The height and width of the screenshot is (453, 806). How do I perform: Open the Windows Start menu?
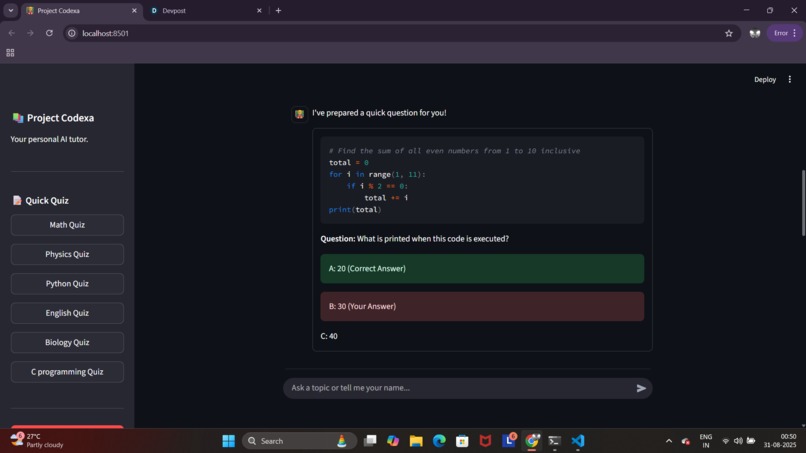[x=228, y=441]
